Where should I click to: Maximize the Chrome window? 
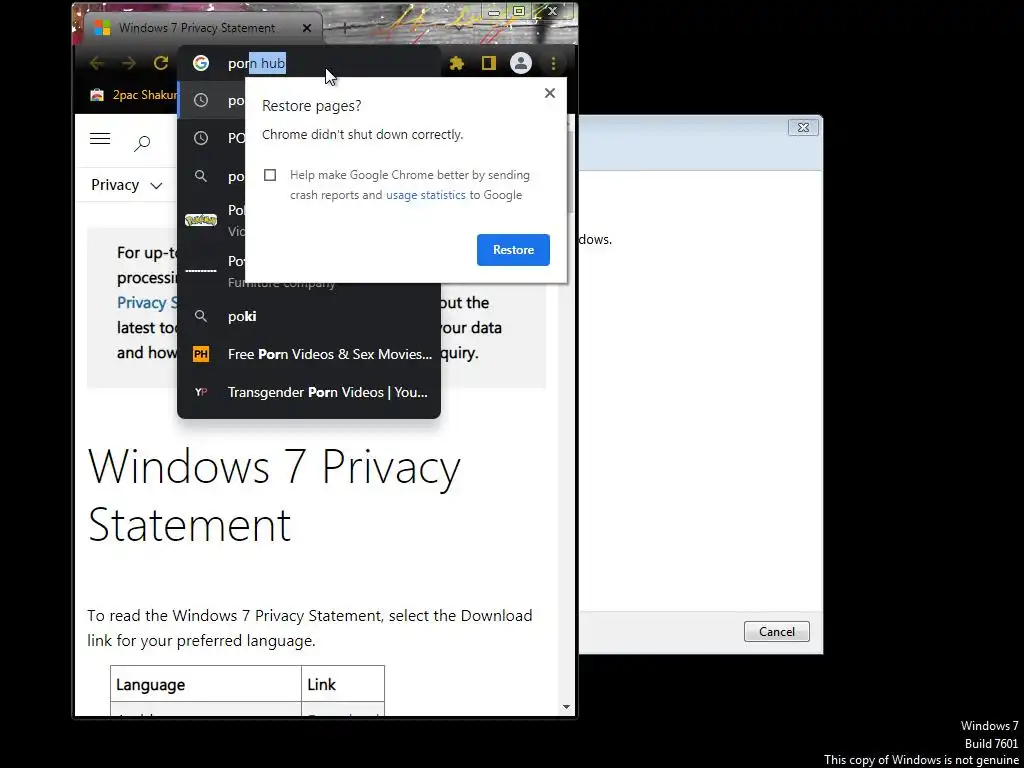click(519, 11)
